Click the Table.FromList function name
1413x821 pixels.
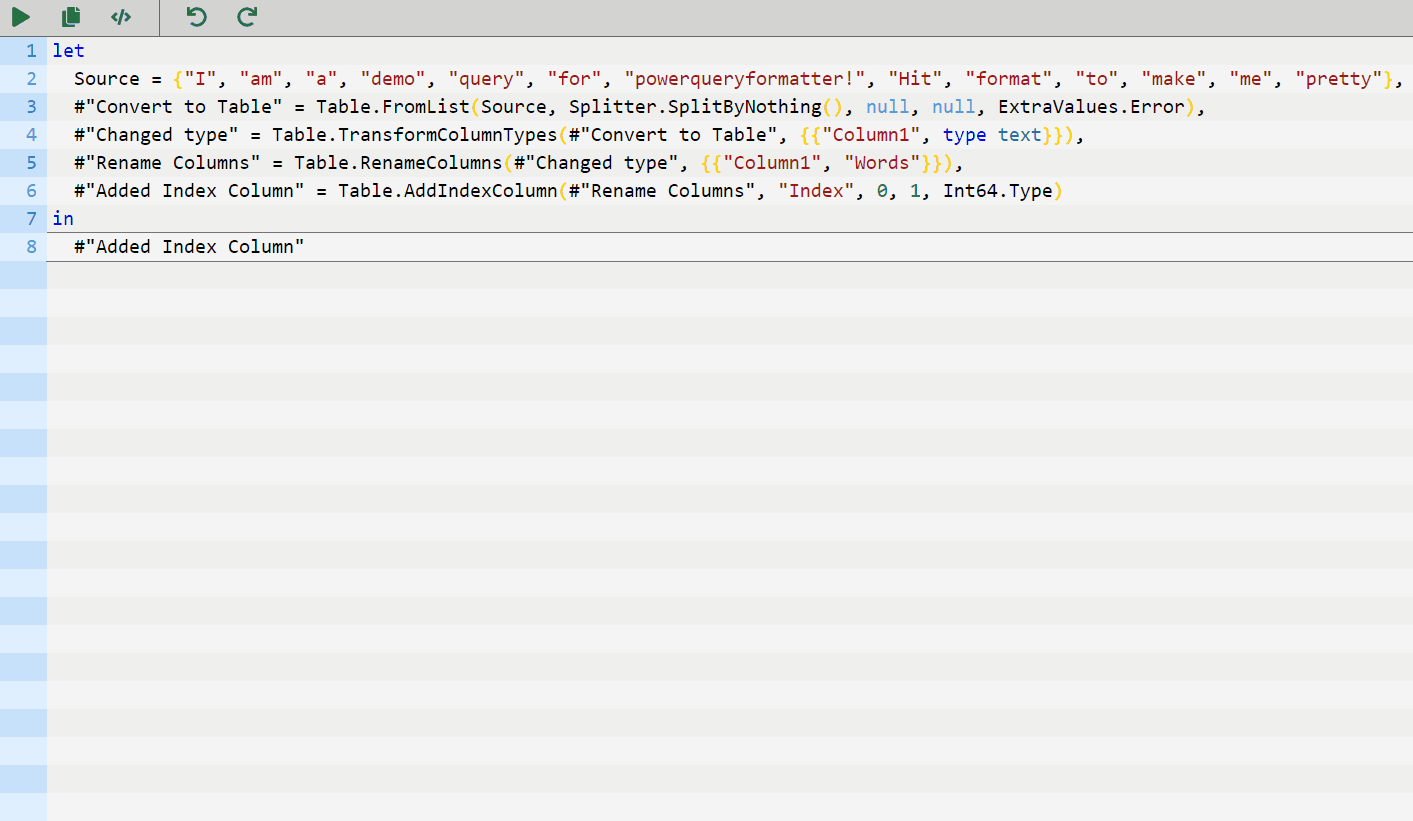(x=395, y=106)
